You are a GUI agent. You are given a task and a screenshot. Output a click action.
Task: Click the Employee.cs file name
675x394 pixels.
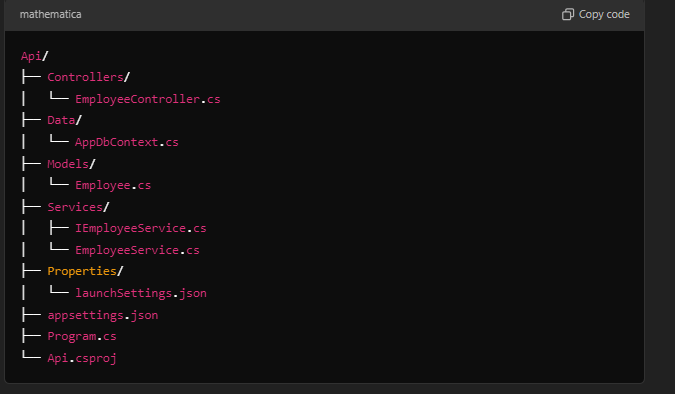113,185
